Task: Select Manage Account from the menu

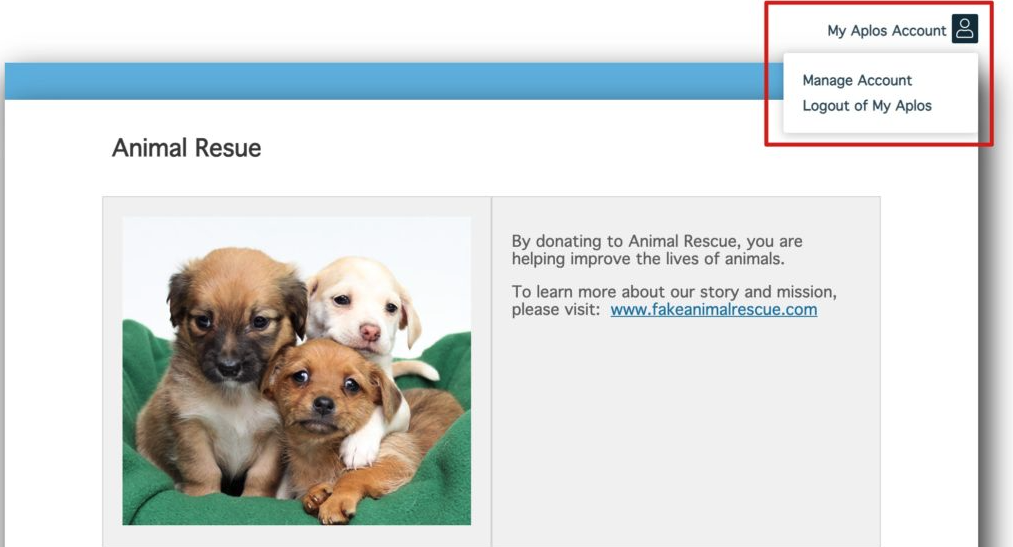Action: pyautogui.click(x=857, y=80)
